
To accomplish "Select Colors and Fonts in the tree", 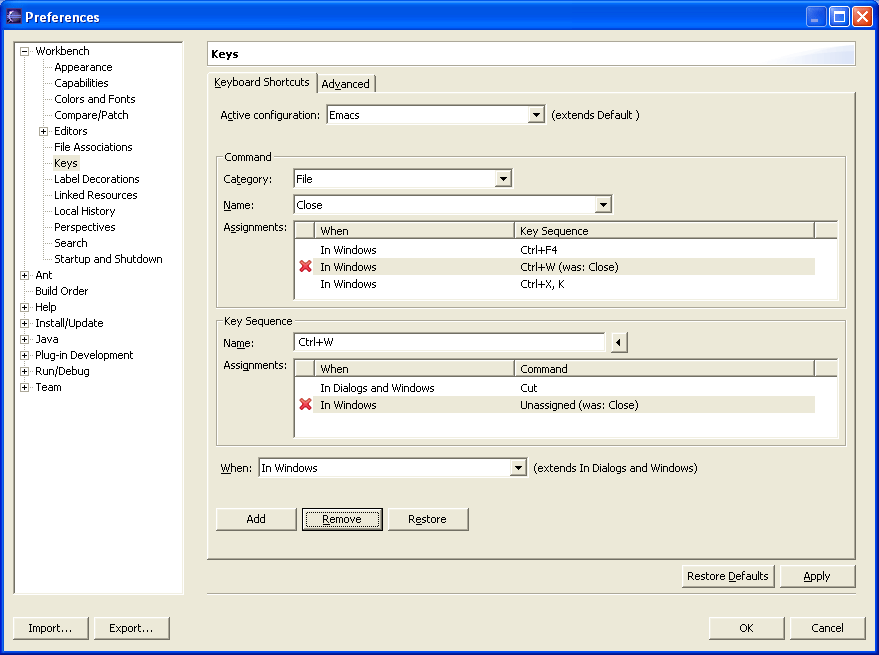I will [x=95, y=99].
